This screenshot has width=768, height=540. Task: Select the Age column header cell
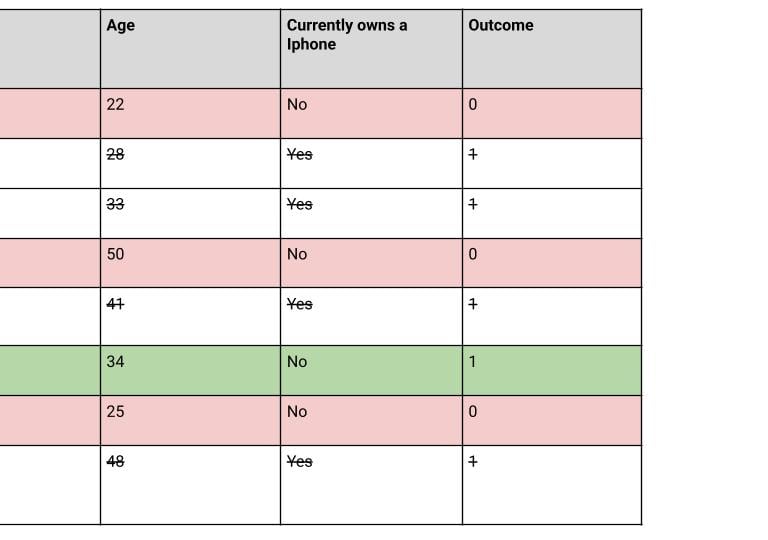[x=191, y=49]
